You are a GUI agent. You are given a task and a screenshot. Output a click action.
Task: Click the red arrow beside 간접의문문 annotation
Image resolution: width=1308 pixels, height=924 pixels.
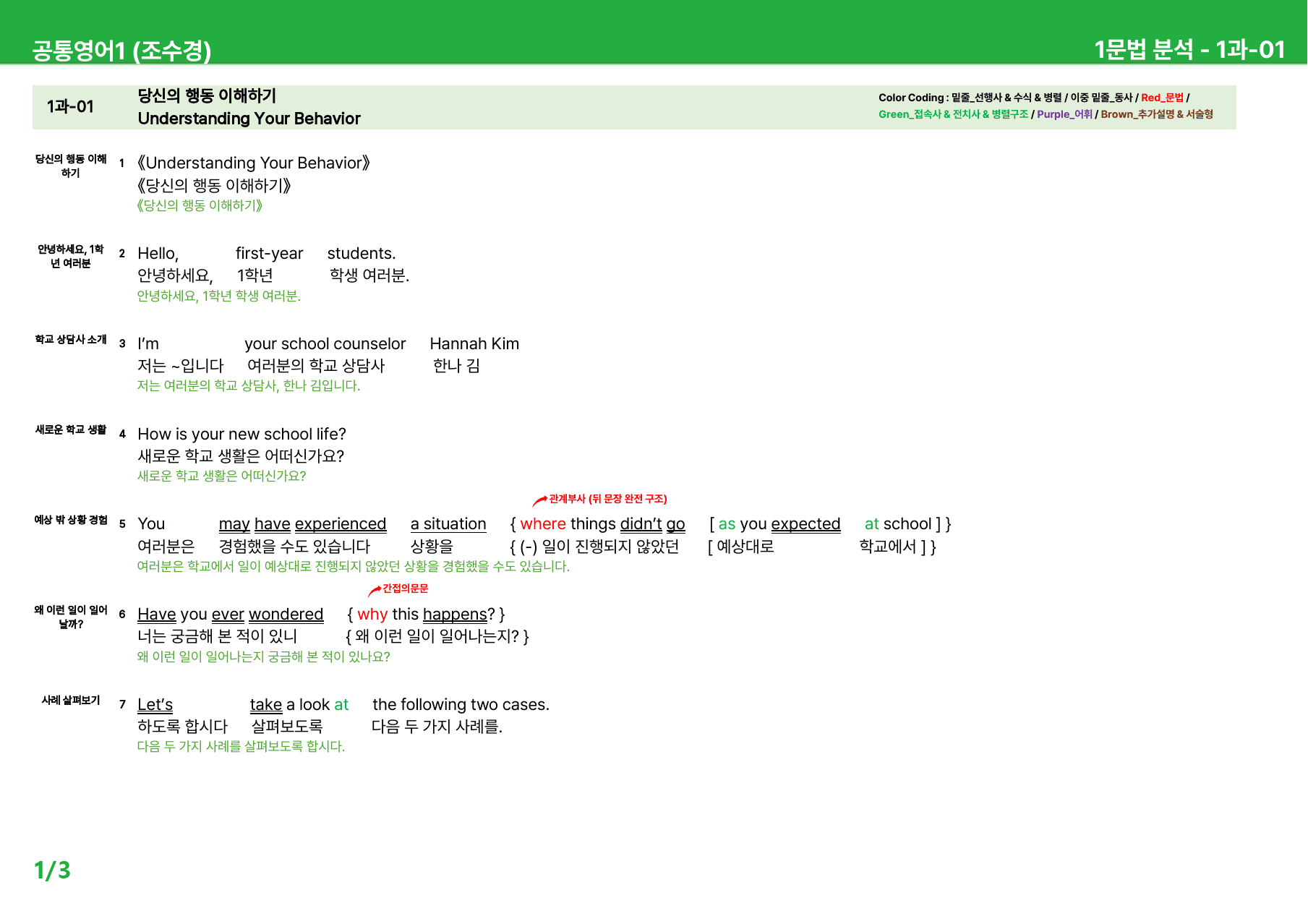(374, 591)
